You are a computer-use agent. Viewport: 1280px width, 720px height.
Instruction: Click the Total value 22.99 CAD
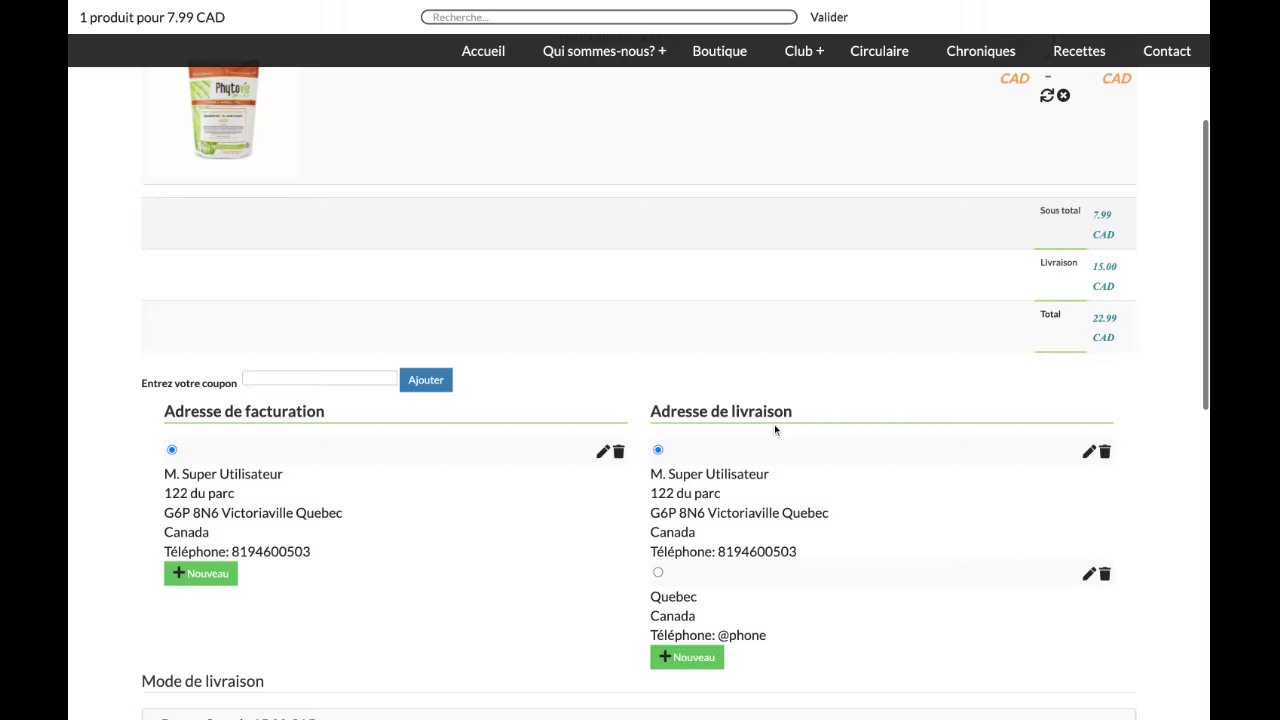click(1104, 327)
